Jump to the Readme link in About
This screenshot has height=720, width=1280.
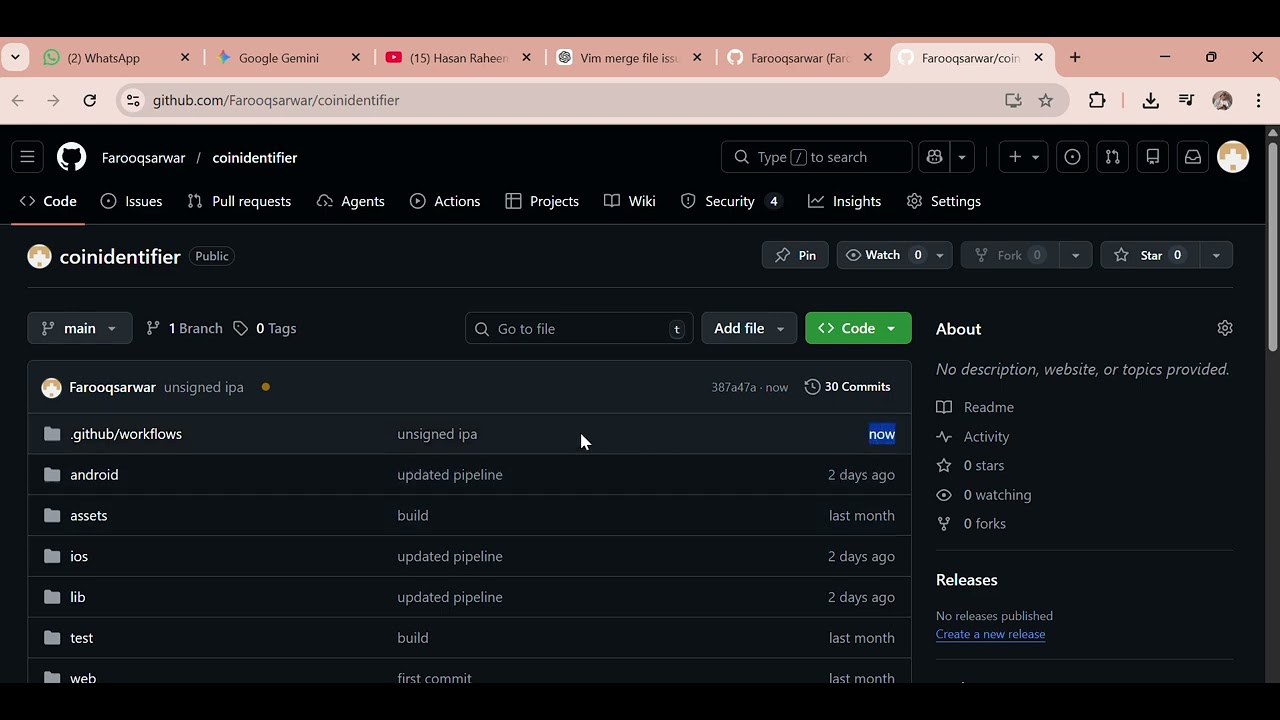tap(975, 407)
